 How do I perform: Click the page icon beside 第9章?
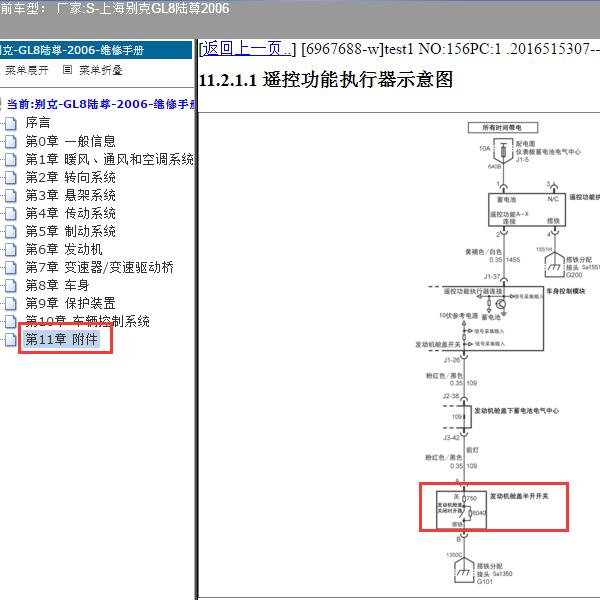coord(11,303)
